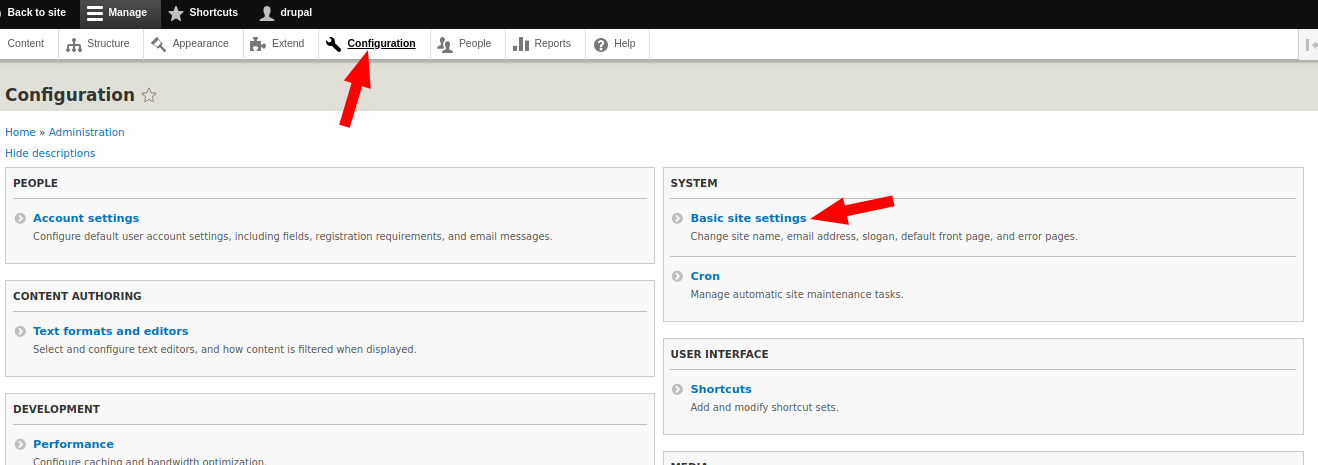Click arrow bullet beside Performance
Viewport: 1318px width, 465px height.
[20, 444]
